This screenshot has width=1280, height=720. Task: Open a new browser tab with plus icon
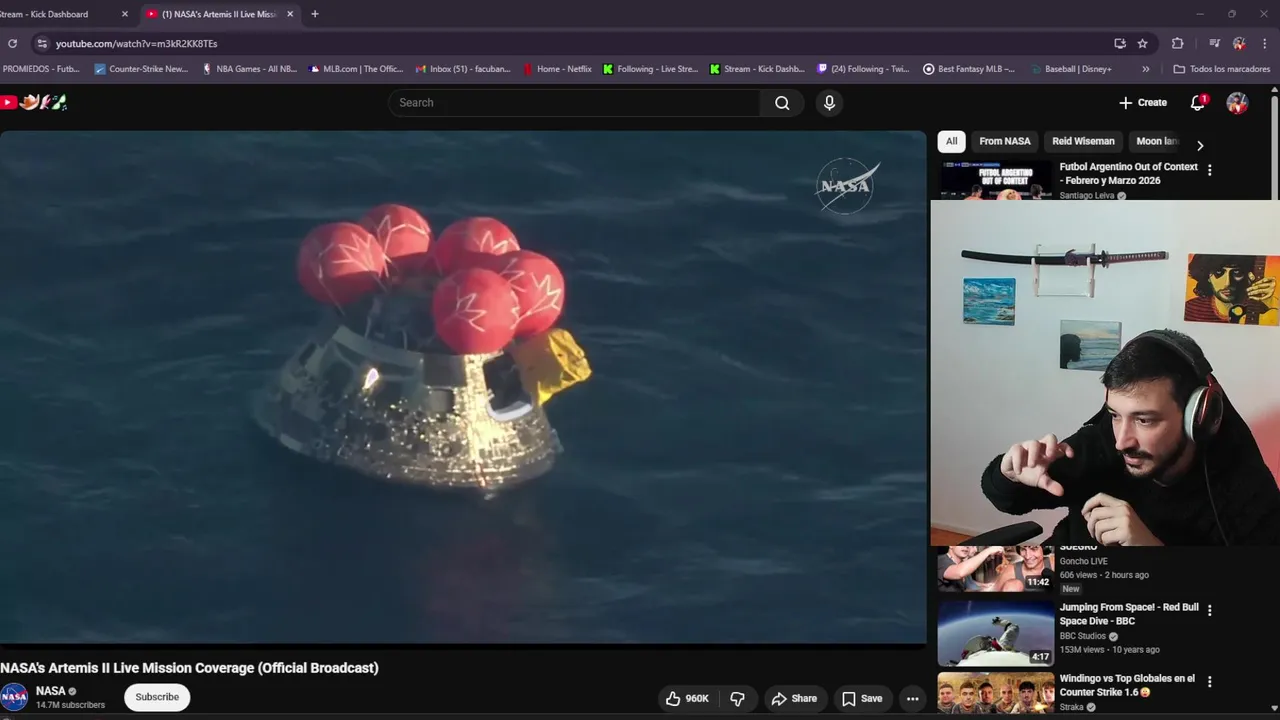315,14
